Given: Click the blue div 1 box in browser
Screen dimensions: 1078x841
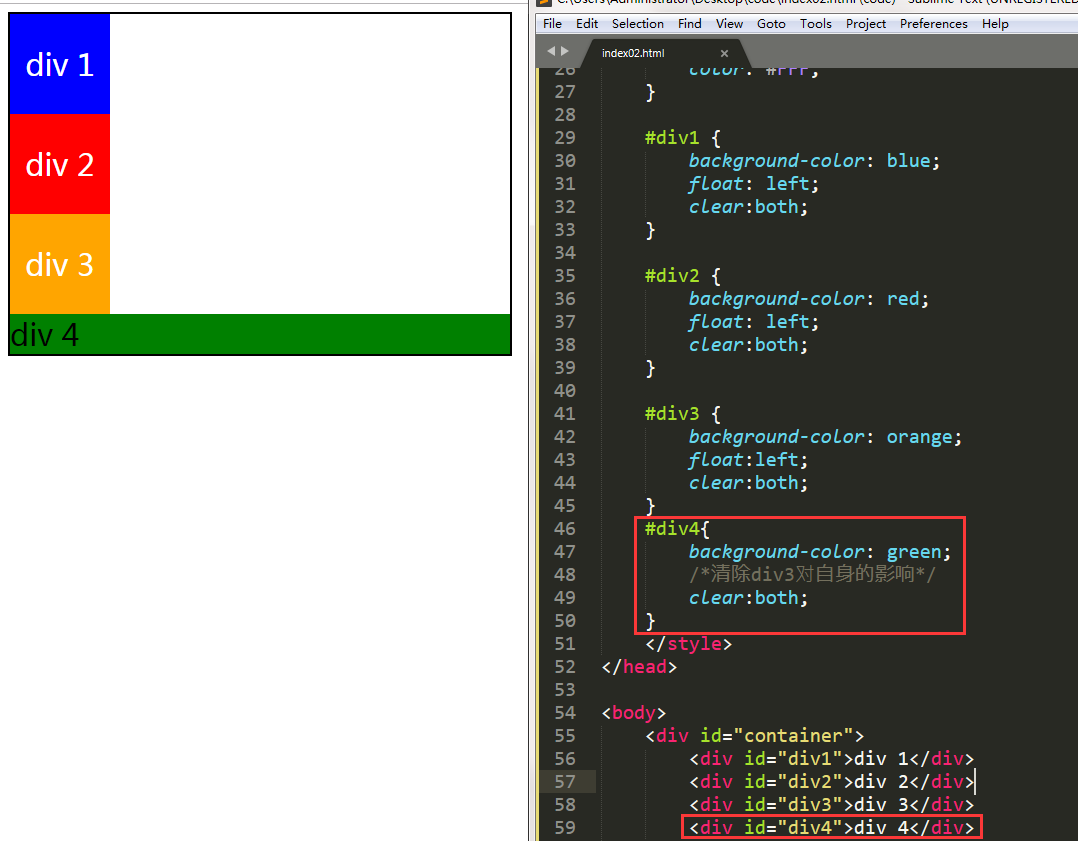Looking at the screenshot, I should click(x=60, y=64).
